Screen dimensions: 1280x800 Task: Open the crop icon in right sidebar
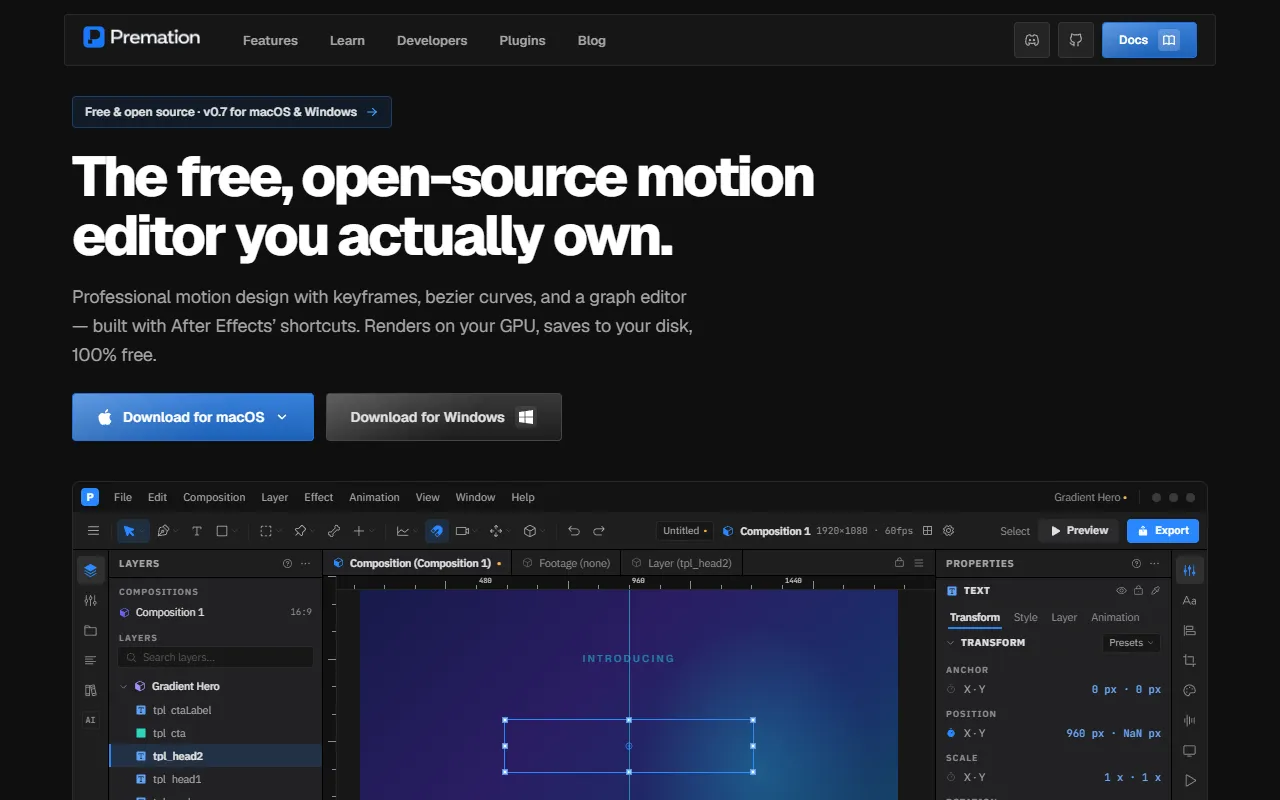[1189, 660]
